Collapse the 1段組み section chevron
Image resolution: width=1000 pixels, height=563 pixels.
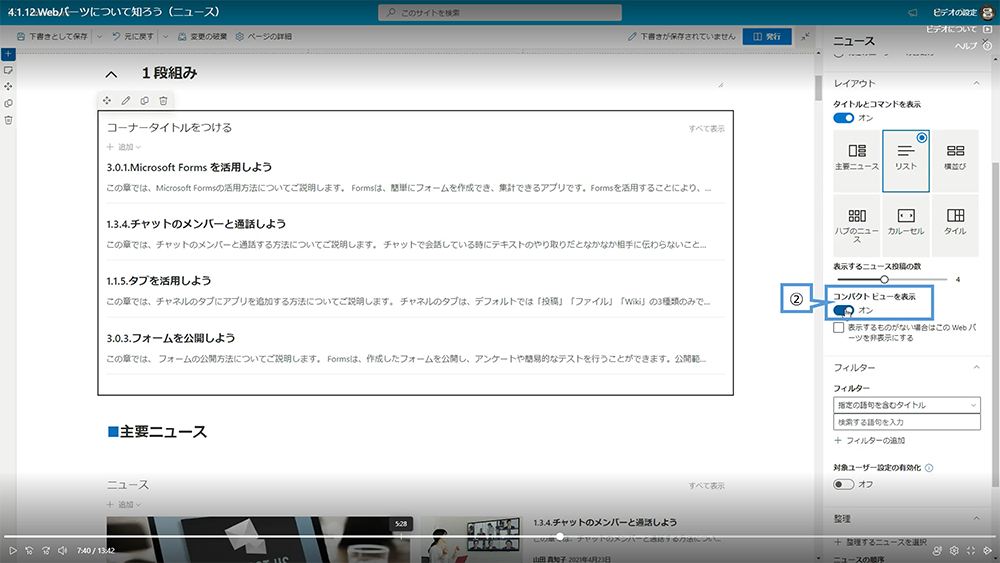(x=111, y=74)
